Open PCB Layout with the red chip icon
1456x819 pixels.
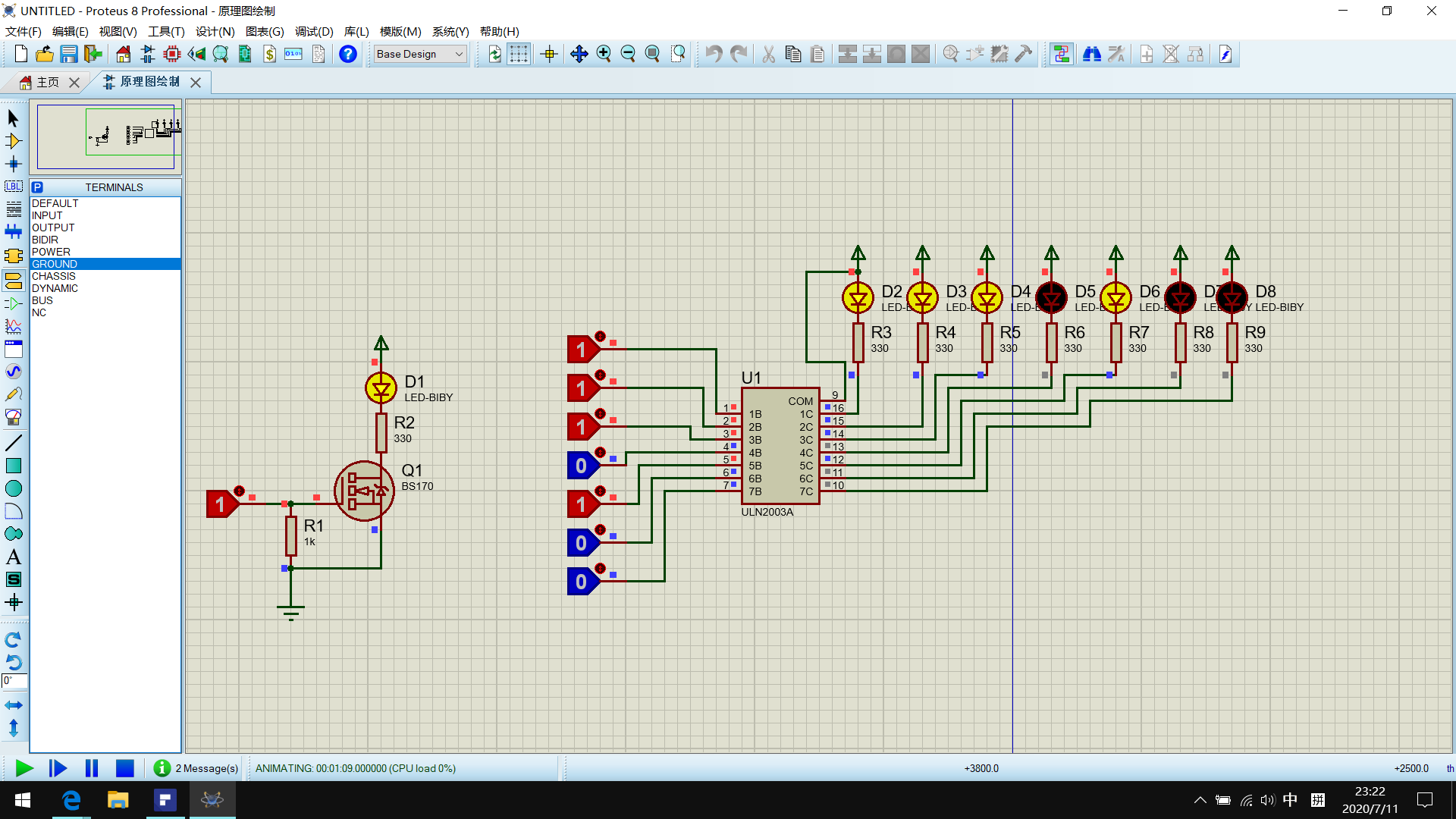[172, 54]
